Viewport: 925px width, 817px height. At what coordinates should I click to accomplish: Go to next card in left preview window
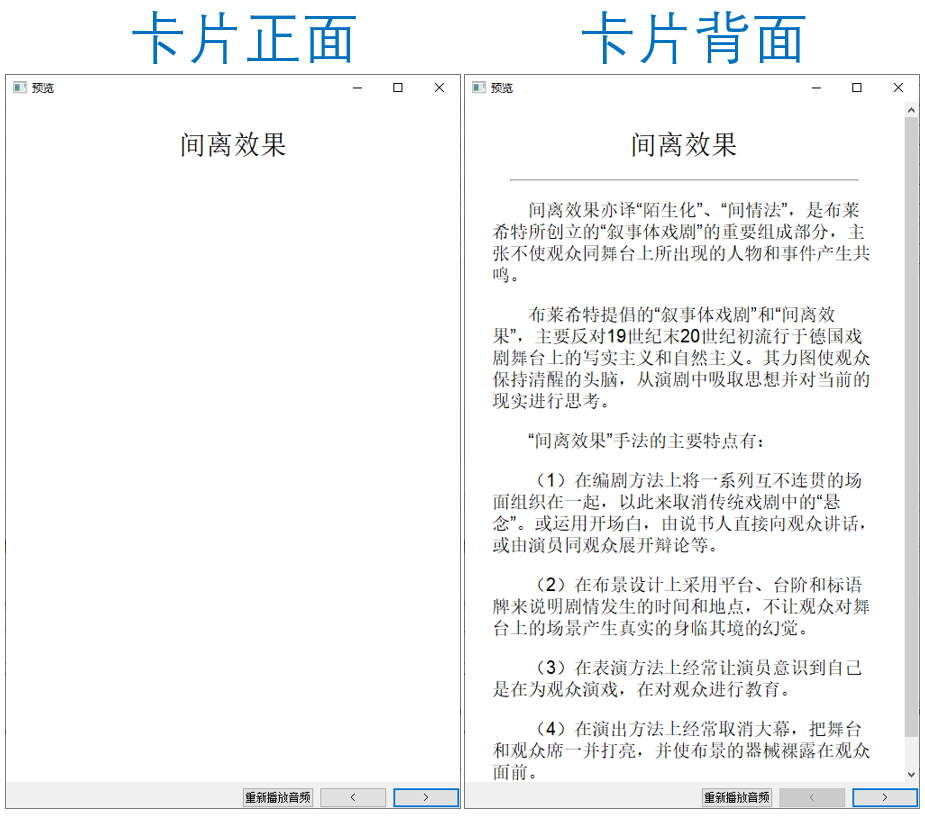pyautogui.click(x=426, y=798)
